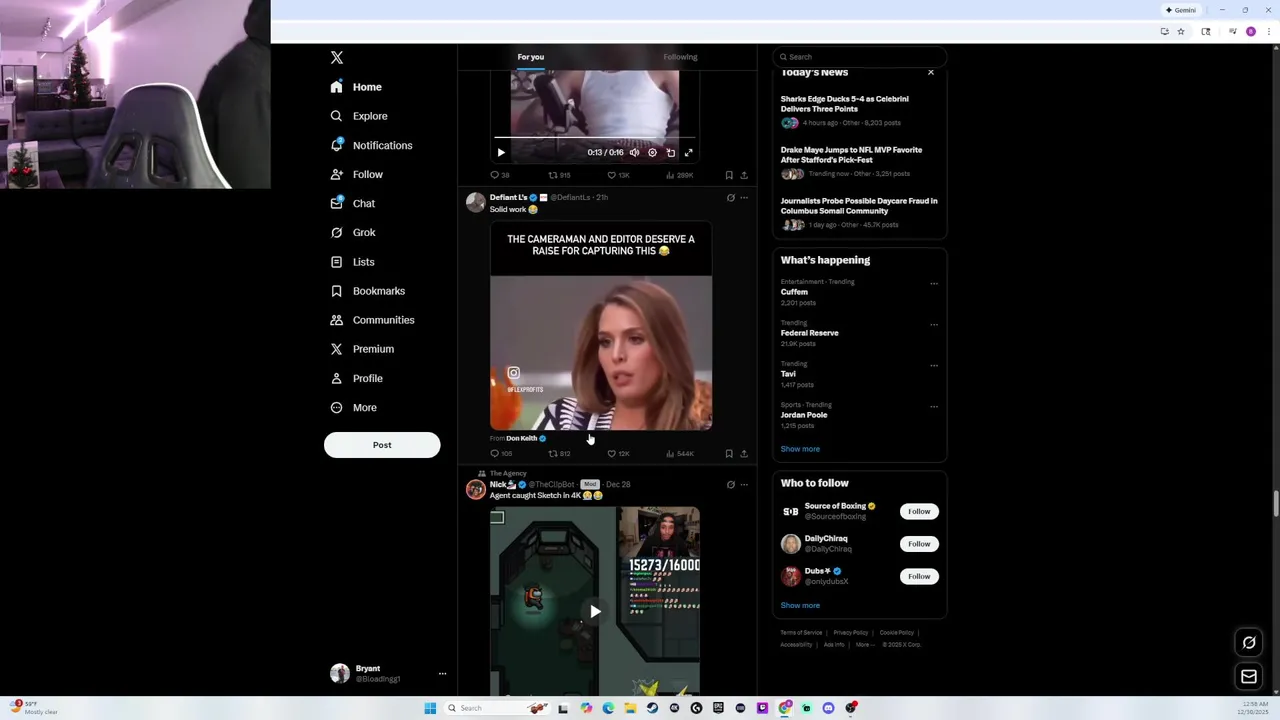Open Sharks Edge Ducks news story
The width and height of the screenshot is (1280, 720).
845,104
